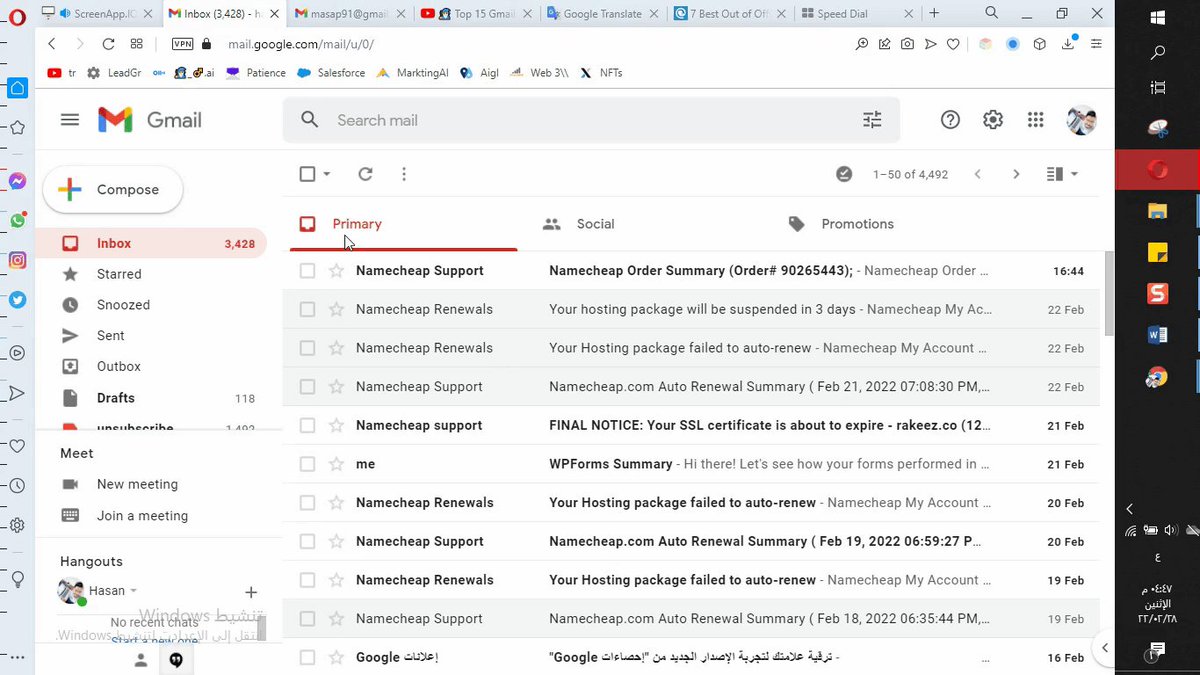Open Gmail main menu hamburger icon

click(x=69, y=120)
